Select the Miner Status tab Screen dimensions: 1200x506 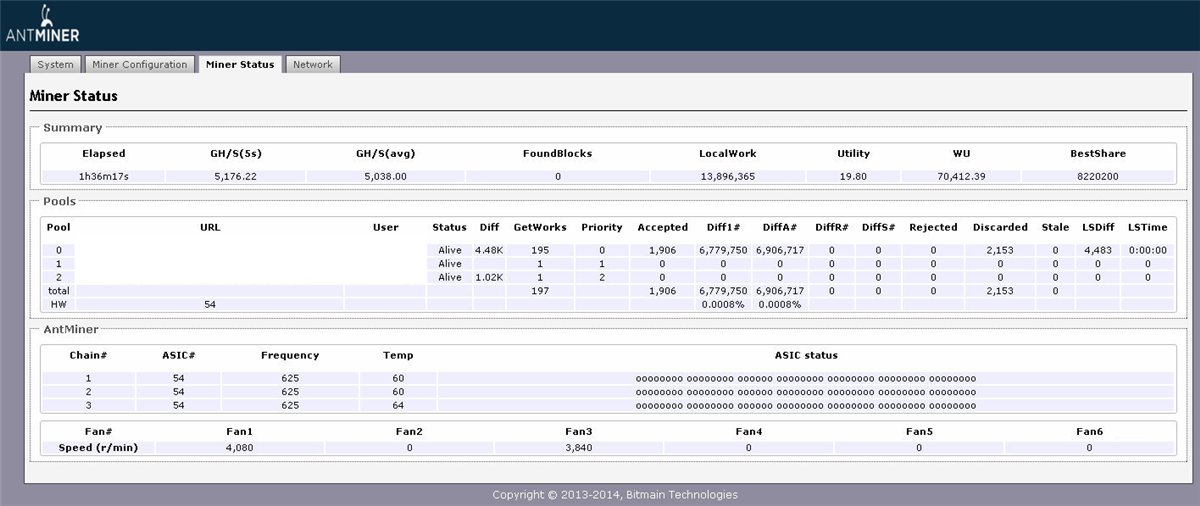pos(240,65)
